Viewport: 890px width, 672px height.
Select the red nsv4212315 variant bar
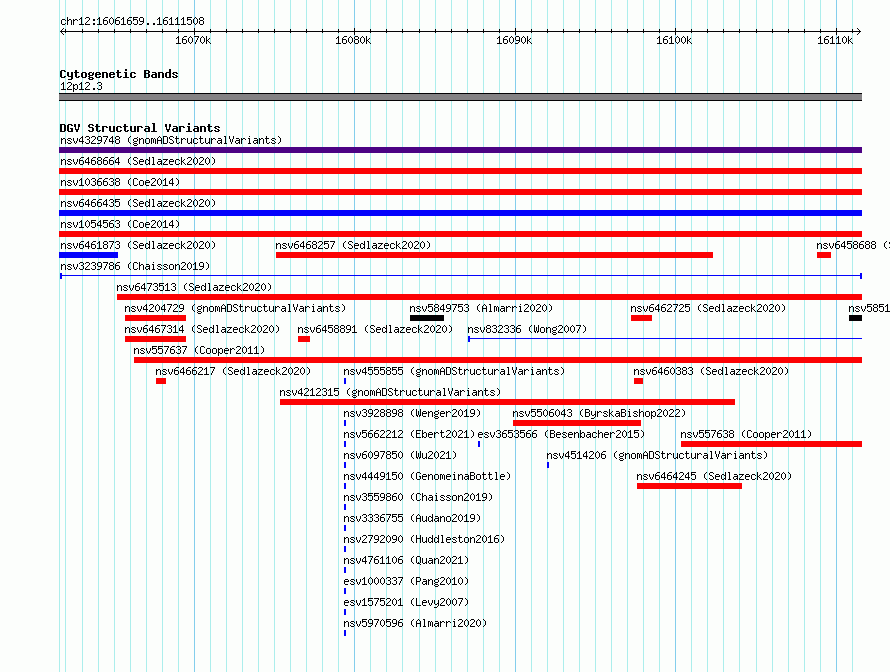click(x=507, y=402)
